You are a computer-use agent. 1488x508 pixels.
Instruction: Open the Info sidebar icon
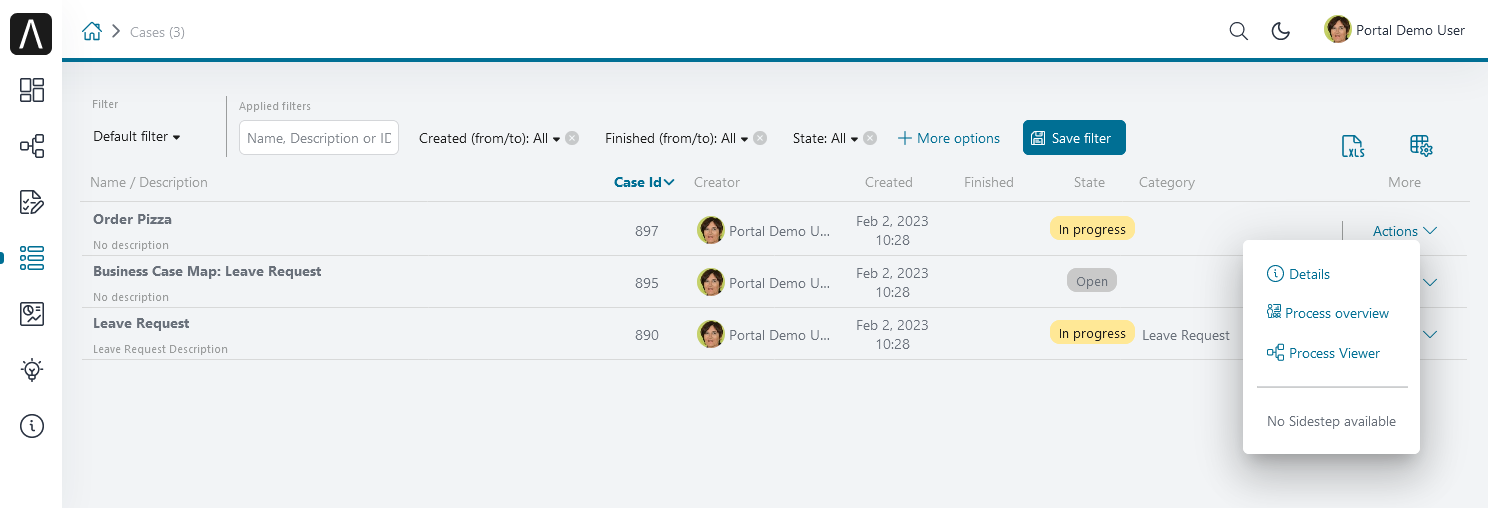(x=32, y=426)
